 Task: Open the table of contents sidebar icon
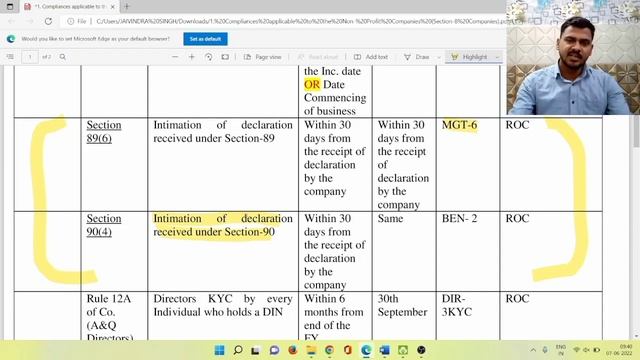10,57
